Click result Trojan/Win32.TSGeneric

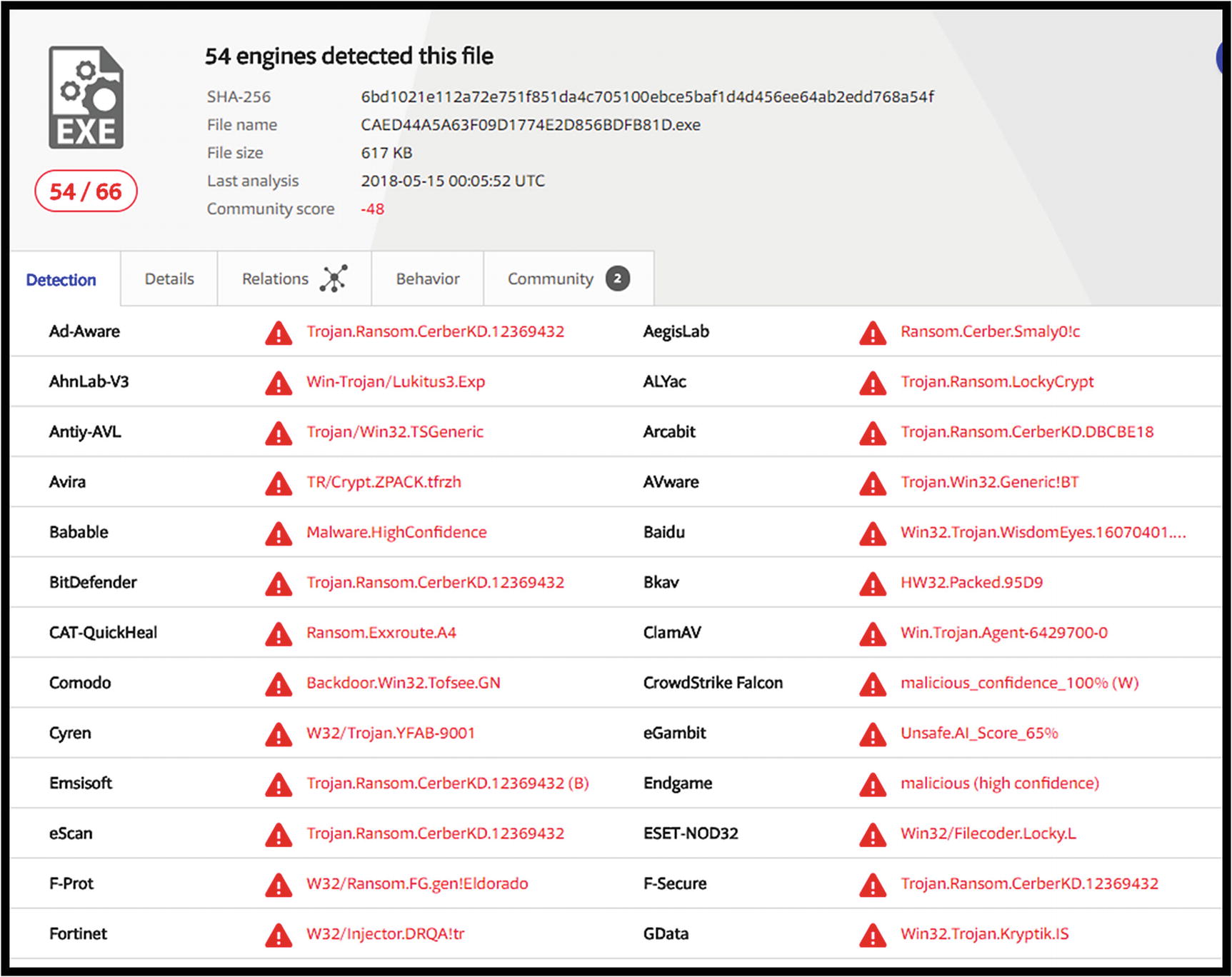pos(395,431)
